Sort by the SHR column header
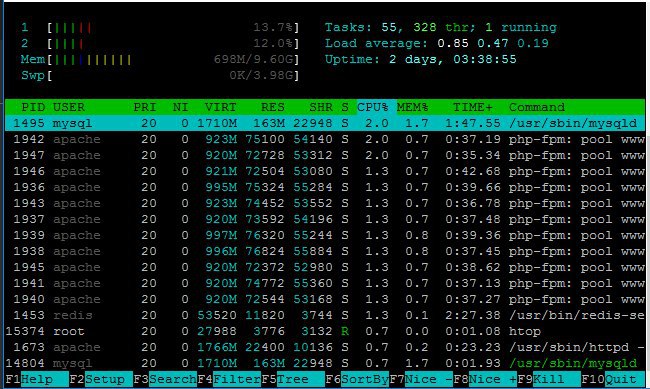The width and height of the screenshot is (650, 389). tap(321, 107)
